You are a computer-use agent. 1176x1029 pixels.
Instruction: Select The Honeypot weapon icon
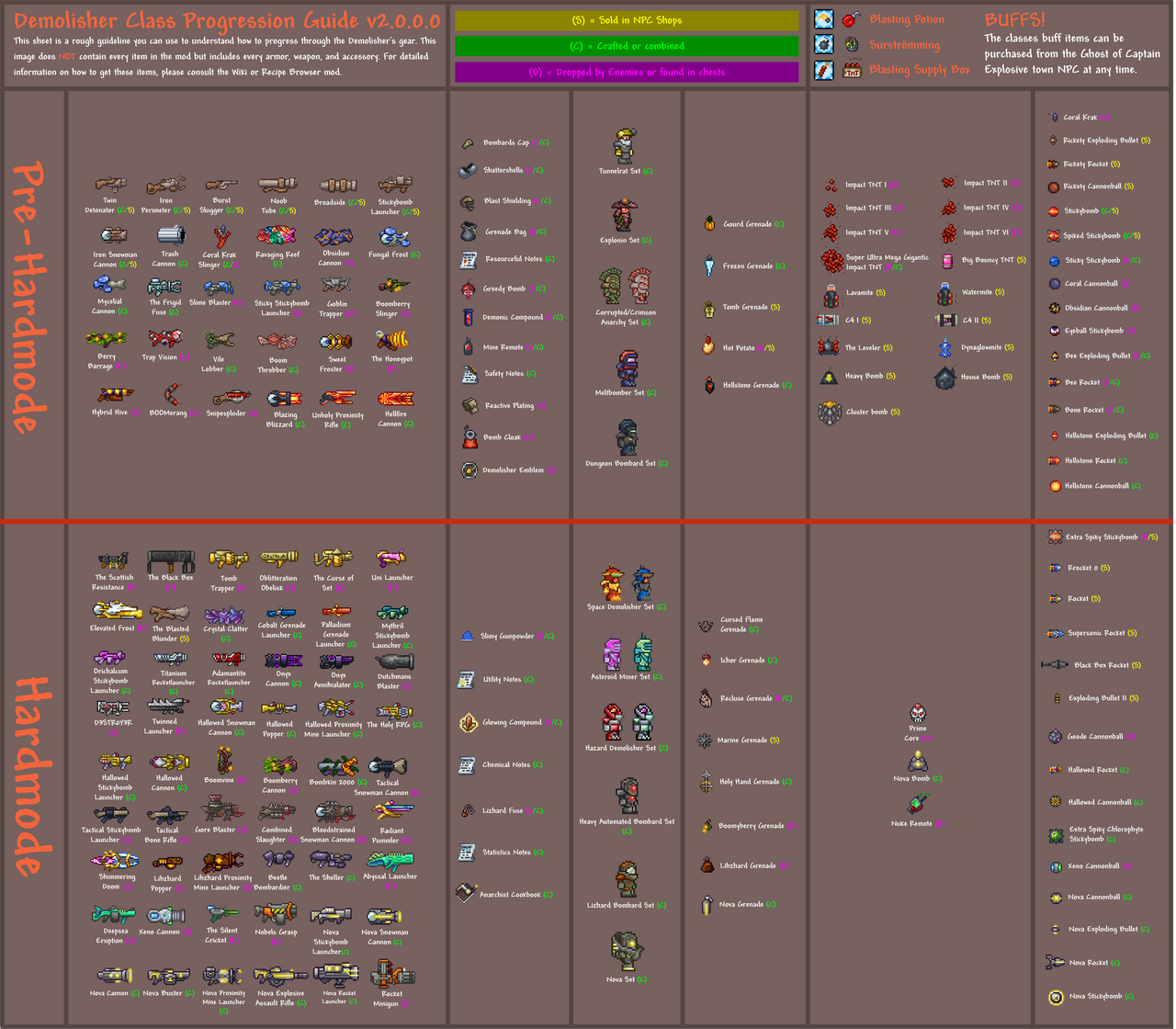tap(391, 341)
